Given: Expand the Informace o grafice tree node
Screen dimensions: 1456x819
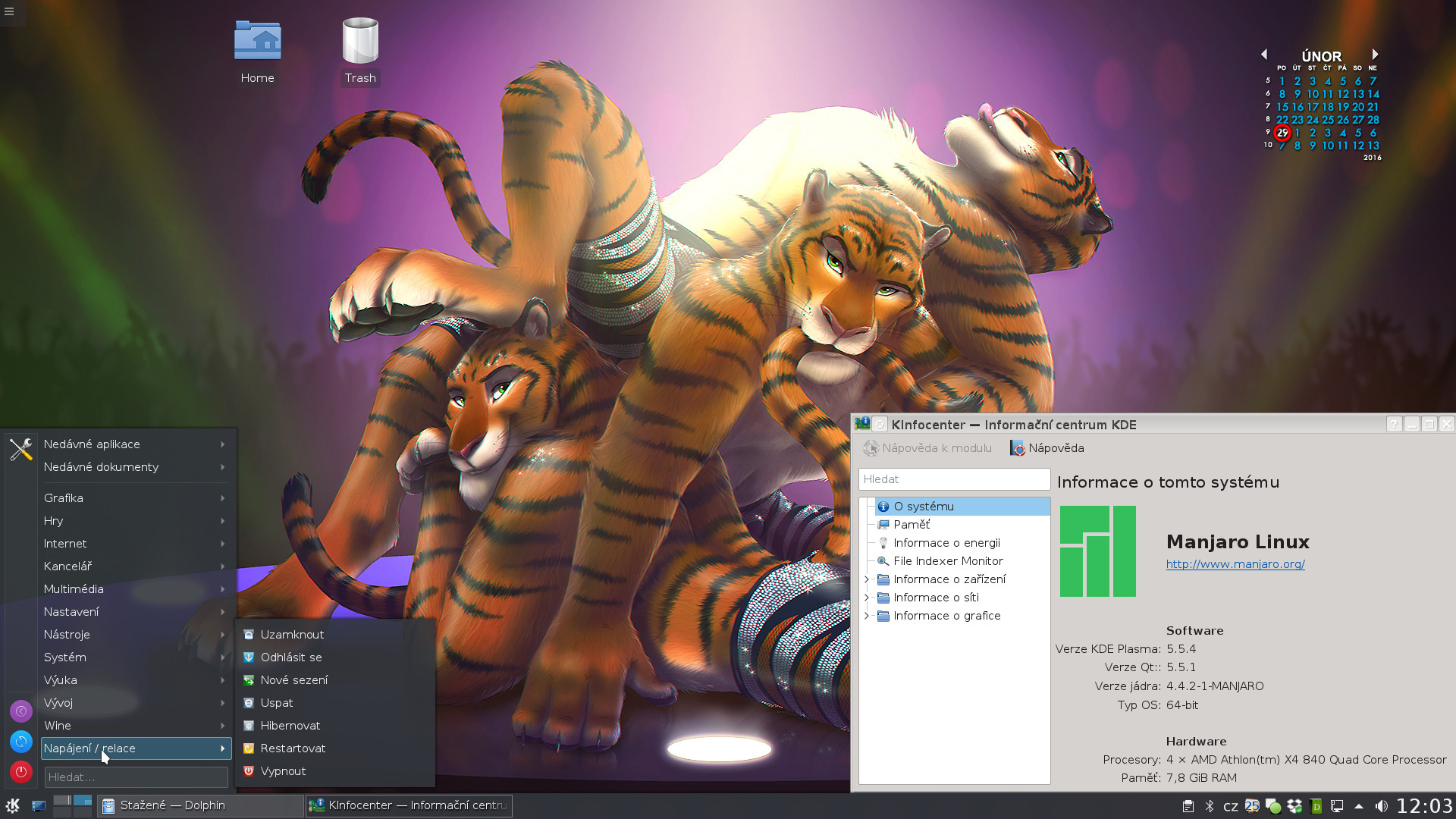Looking at the screenshot, I should (x=867, y=616).
